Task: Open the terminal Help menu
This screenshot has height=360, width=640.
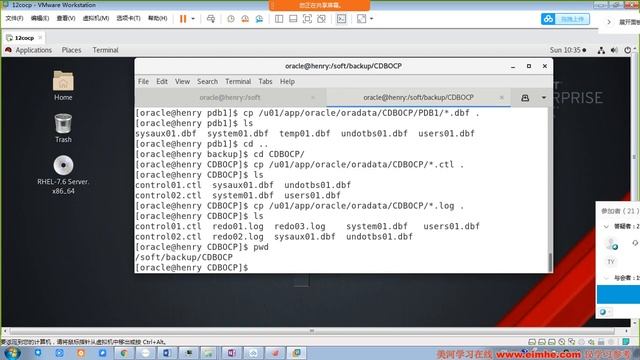Action: pos(287,82)
